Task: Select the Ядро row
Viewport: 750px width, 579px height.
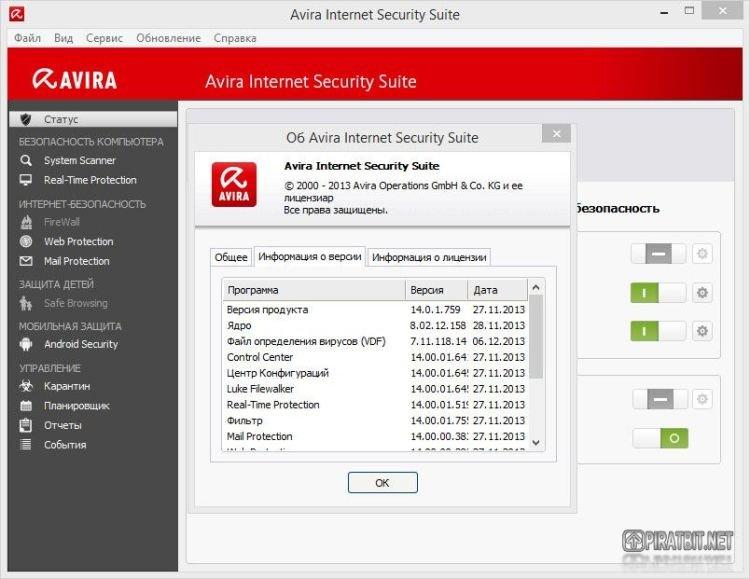Action: (x=375, y=325)
